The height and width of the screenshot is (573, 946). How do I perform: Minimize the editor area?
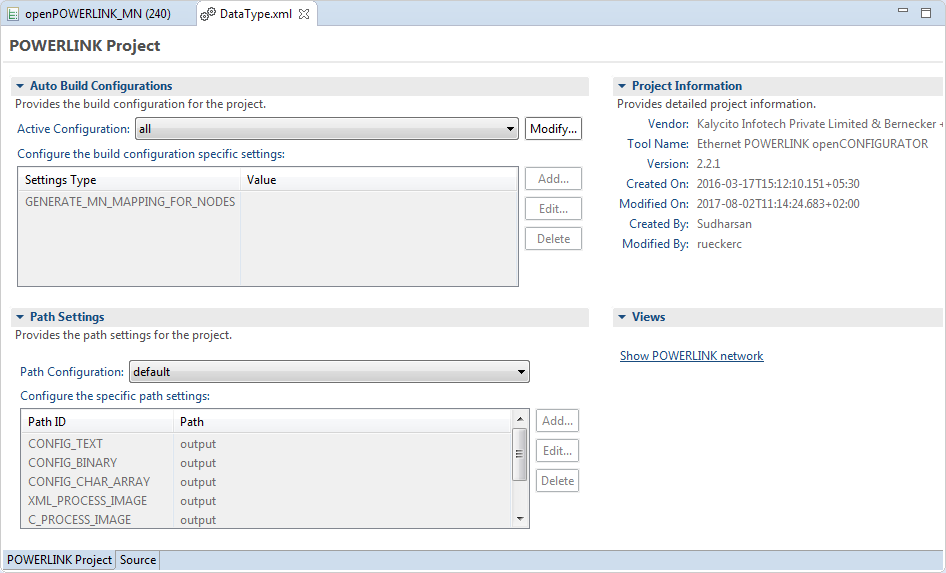pos(903,10)
